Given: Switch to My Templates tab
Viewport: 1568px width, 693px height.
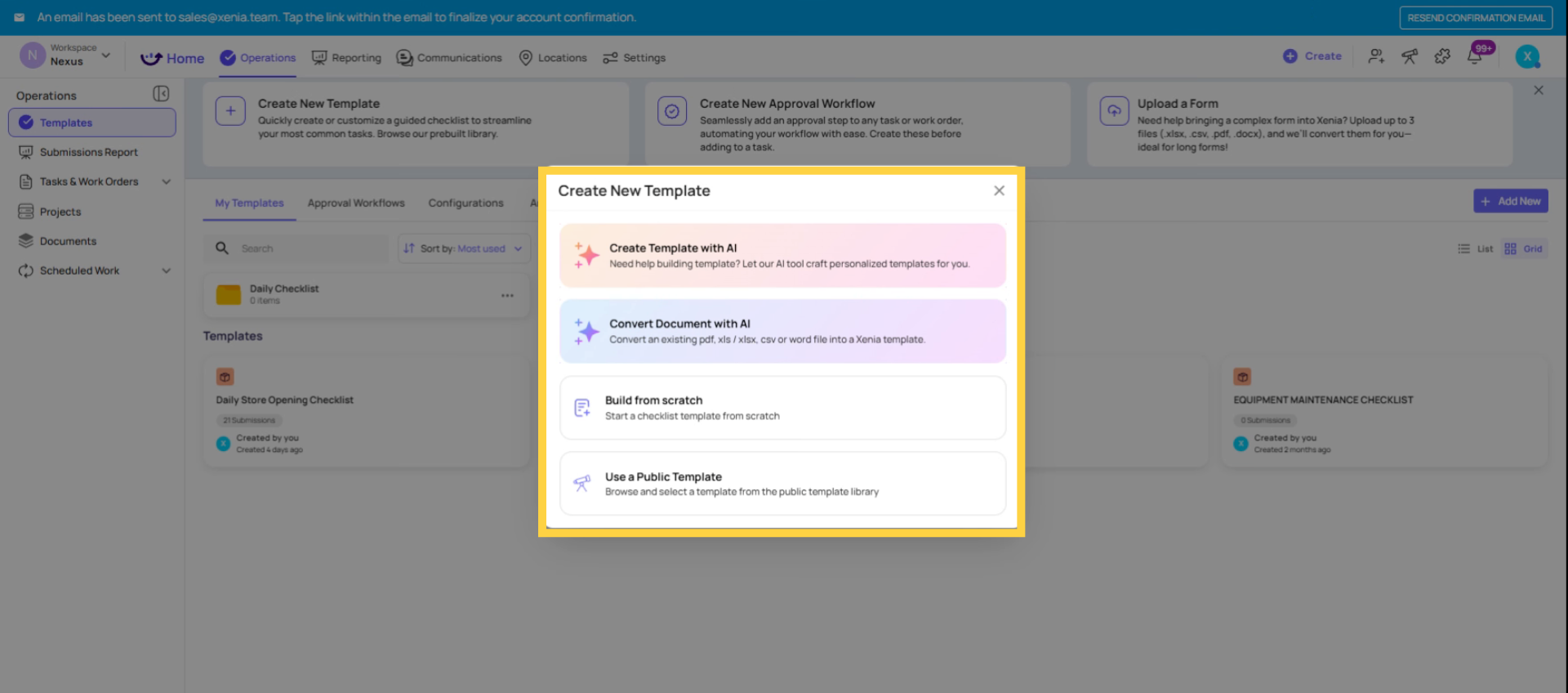Looking at the screenshot, I should click(x=249, y=203).
